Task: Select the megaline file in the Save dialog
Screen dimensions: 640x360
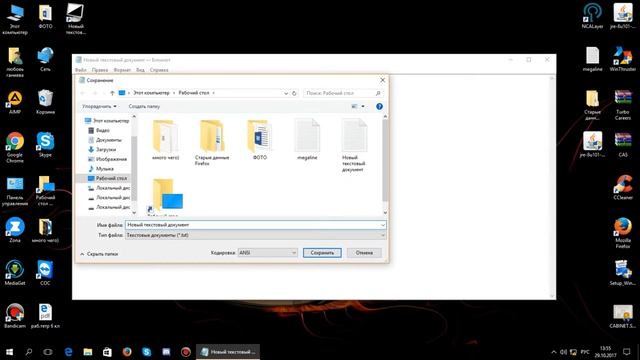Action: (307, 140)
